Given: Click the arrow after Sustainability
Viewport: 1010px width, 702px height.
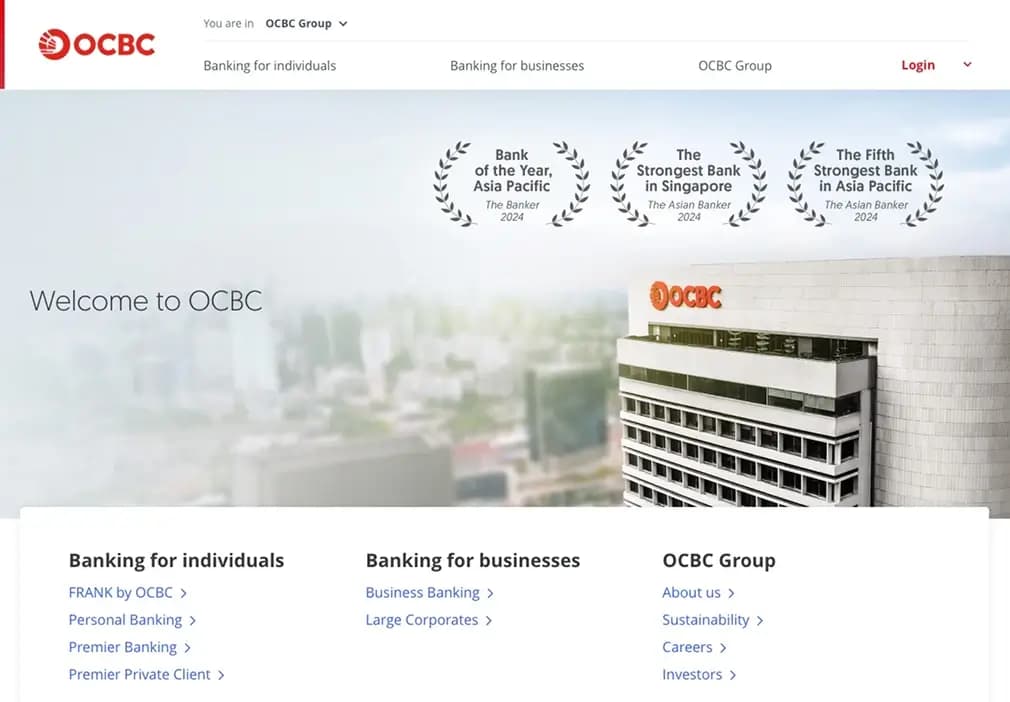Looking at the screenshot, I should coord(760,621).
